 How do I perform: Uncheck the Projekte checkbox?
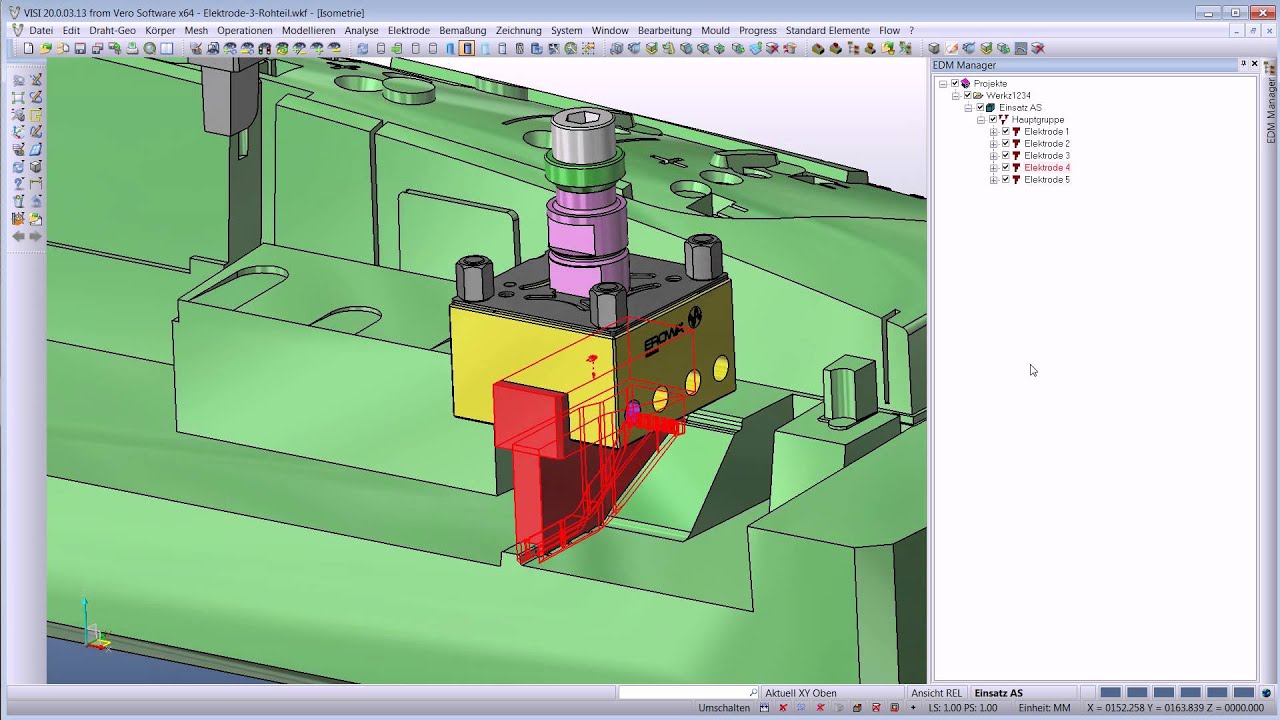point(955,83)
